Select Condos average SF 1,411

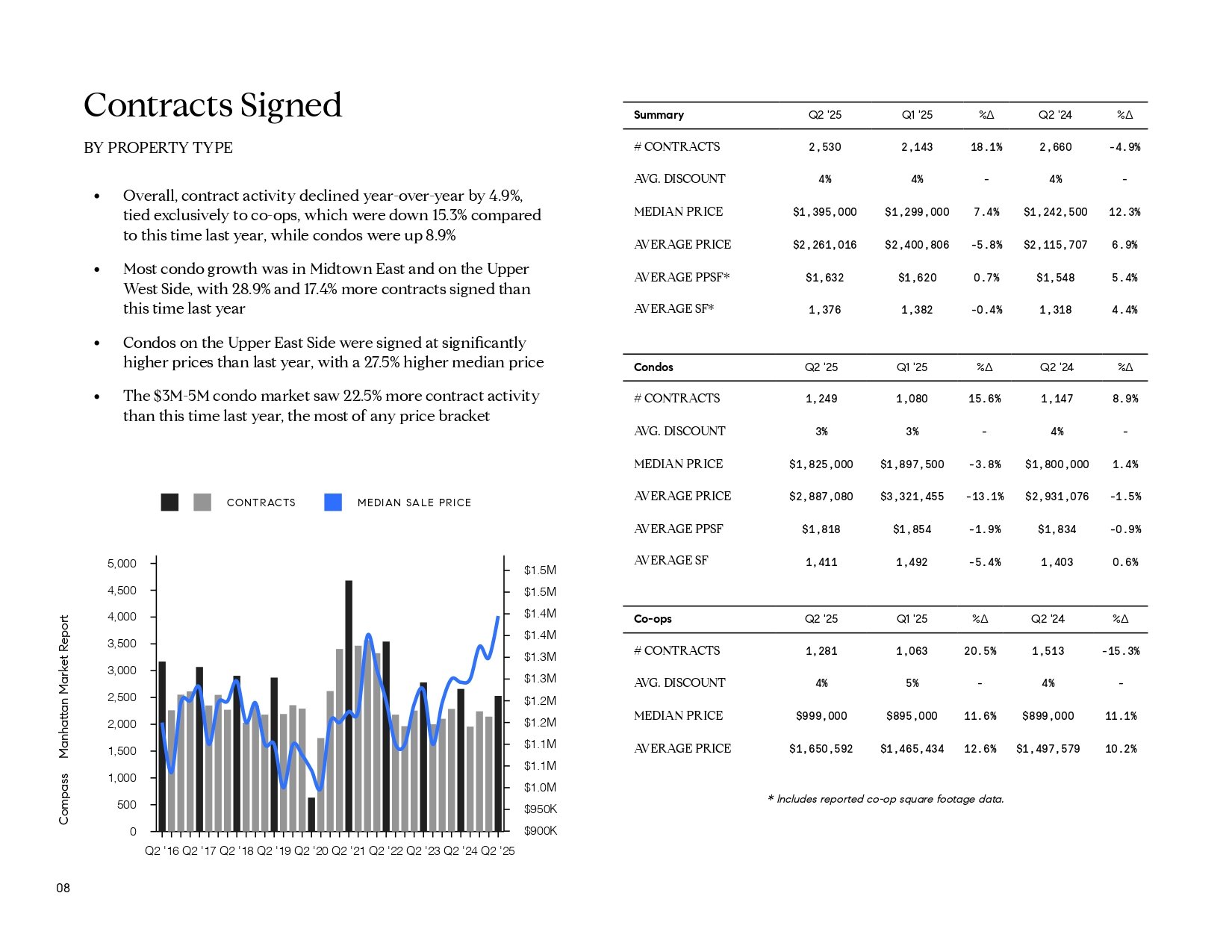coord(821,562)
